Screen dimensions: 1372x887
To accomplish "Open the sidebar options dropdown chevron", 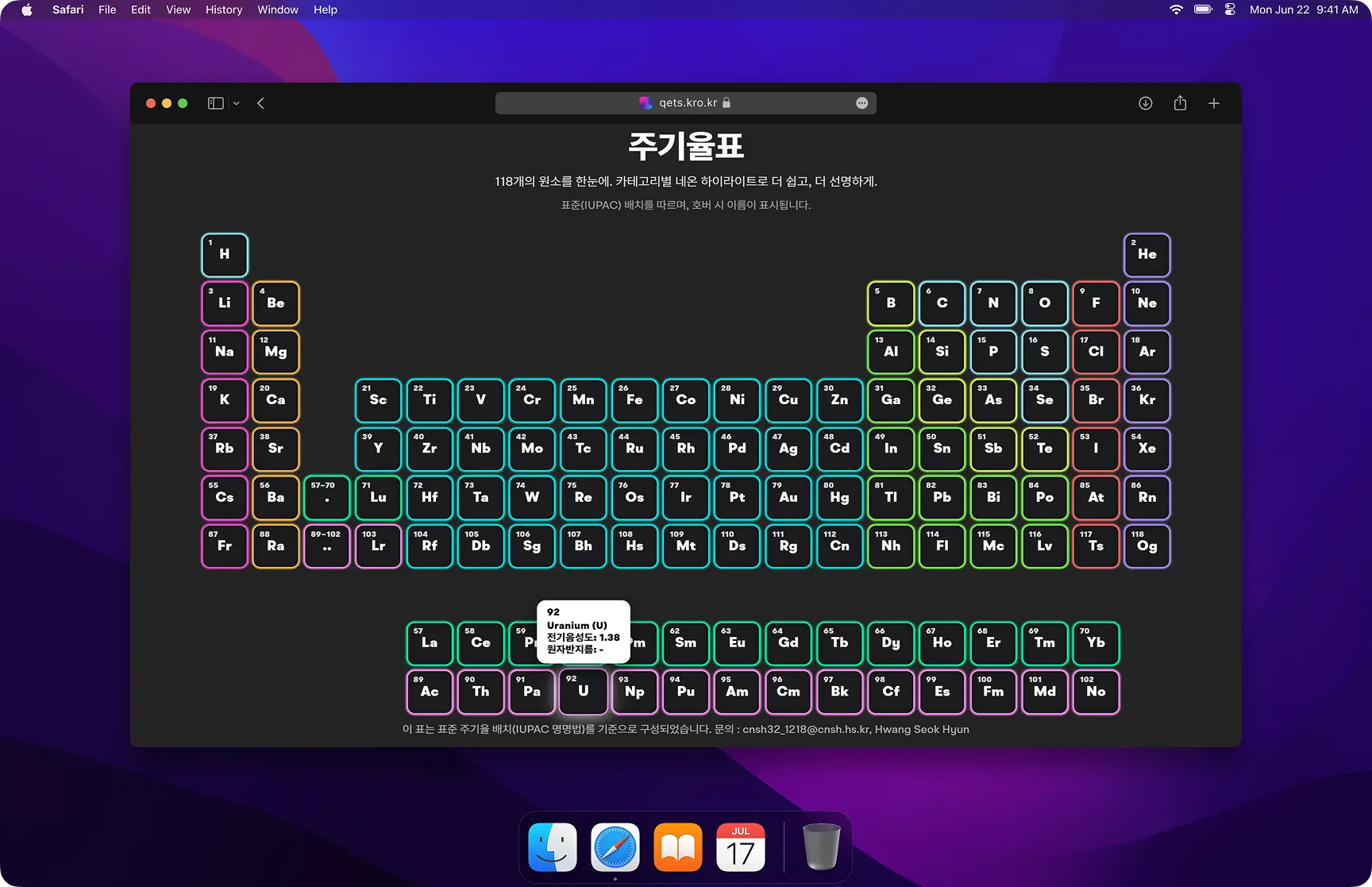I will [x=236, y=103].
